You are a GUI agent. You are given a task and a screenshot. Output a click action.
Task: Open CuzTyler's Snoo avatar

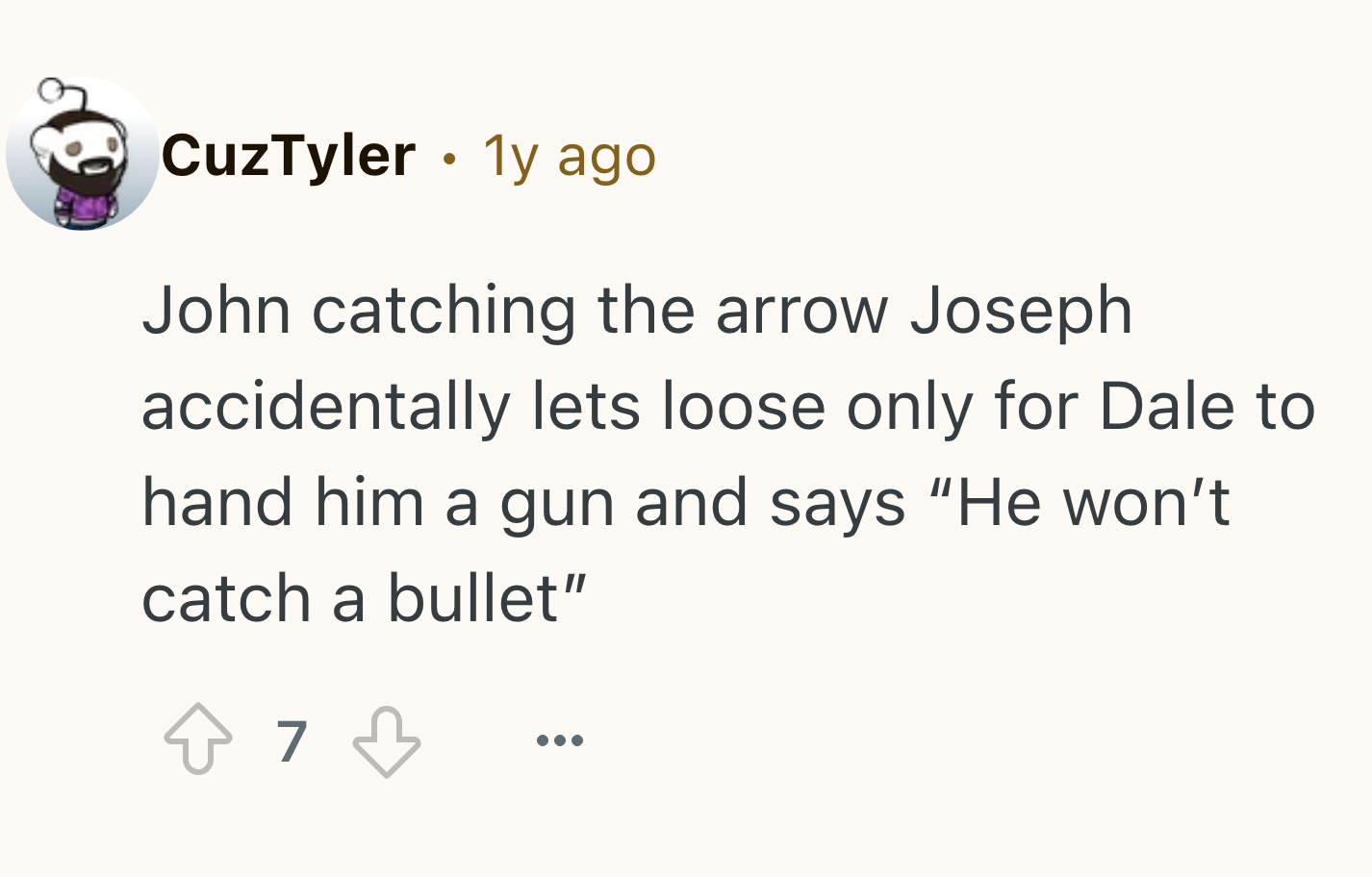pyautogui.click(x=82, y=154)
